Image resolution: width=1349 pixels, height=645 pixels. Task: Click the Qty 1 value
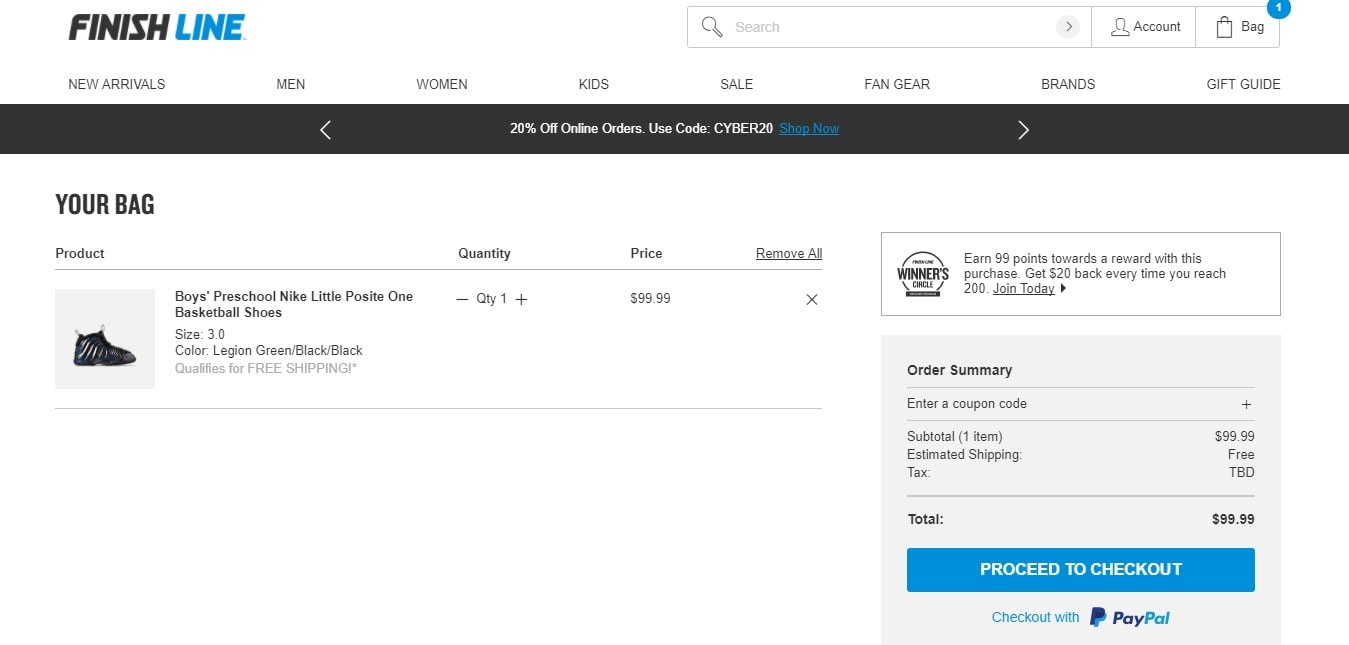[492, 298]
